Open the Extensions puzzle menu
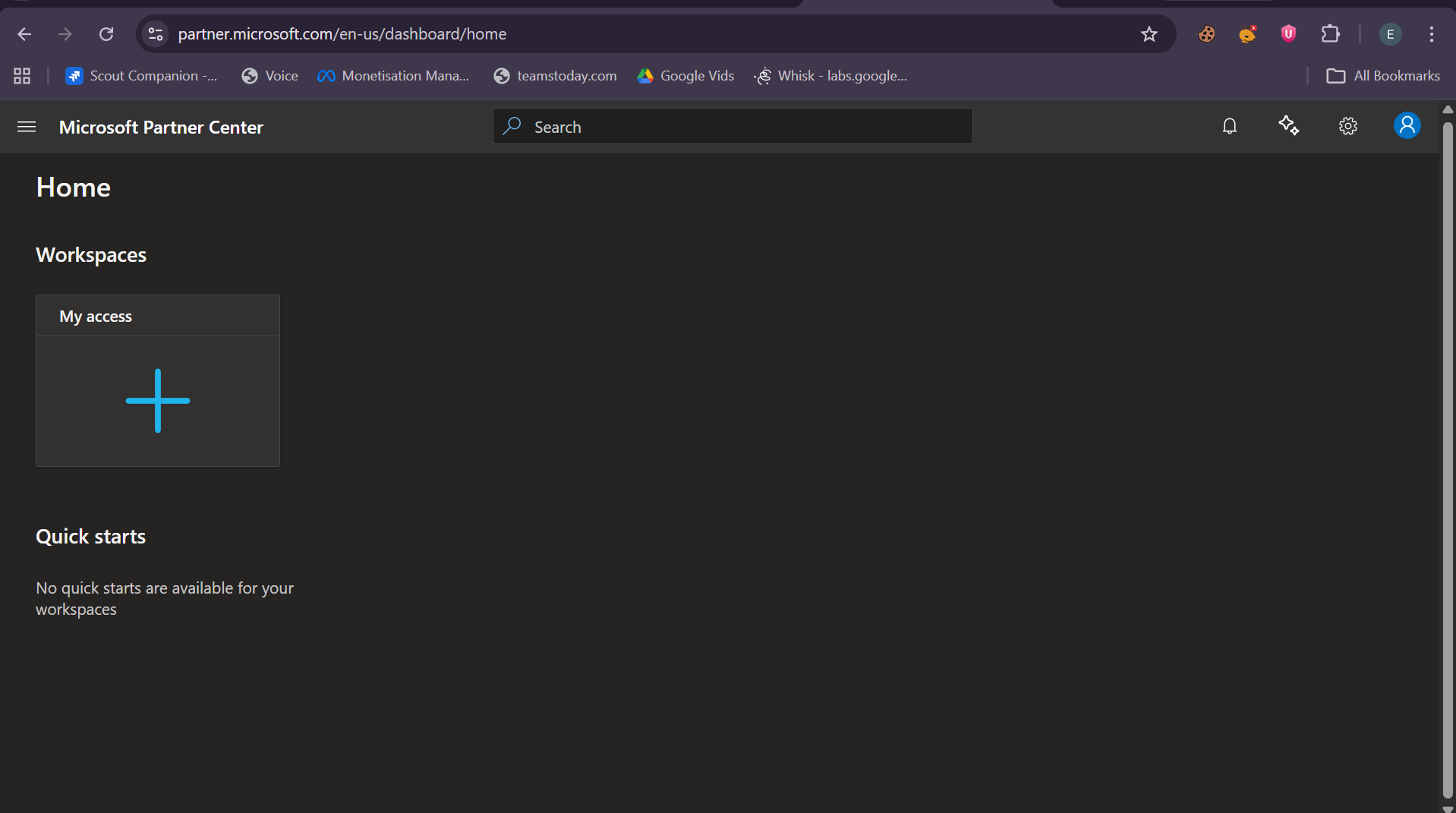The width and height of the screenshot is (1456, 813). click(1330, 34)
